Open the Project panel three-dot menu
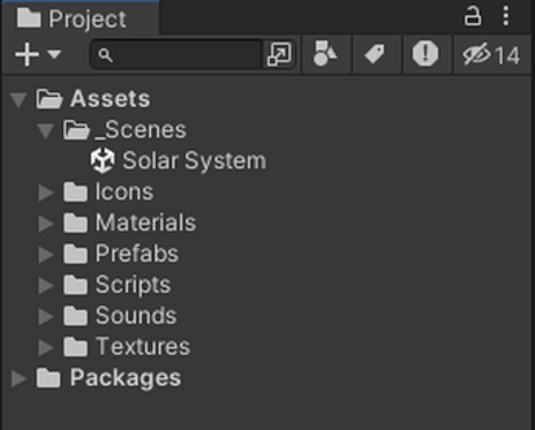 tap(506, 15)
